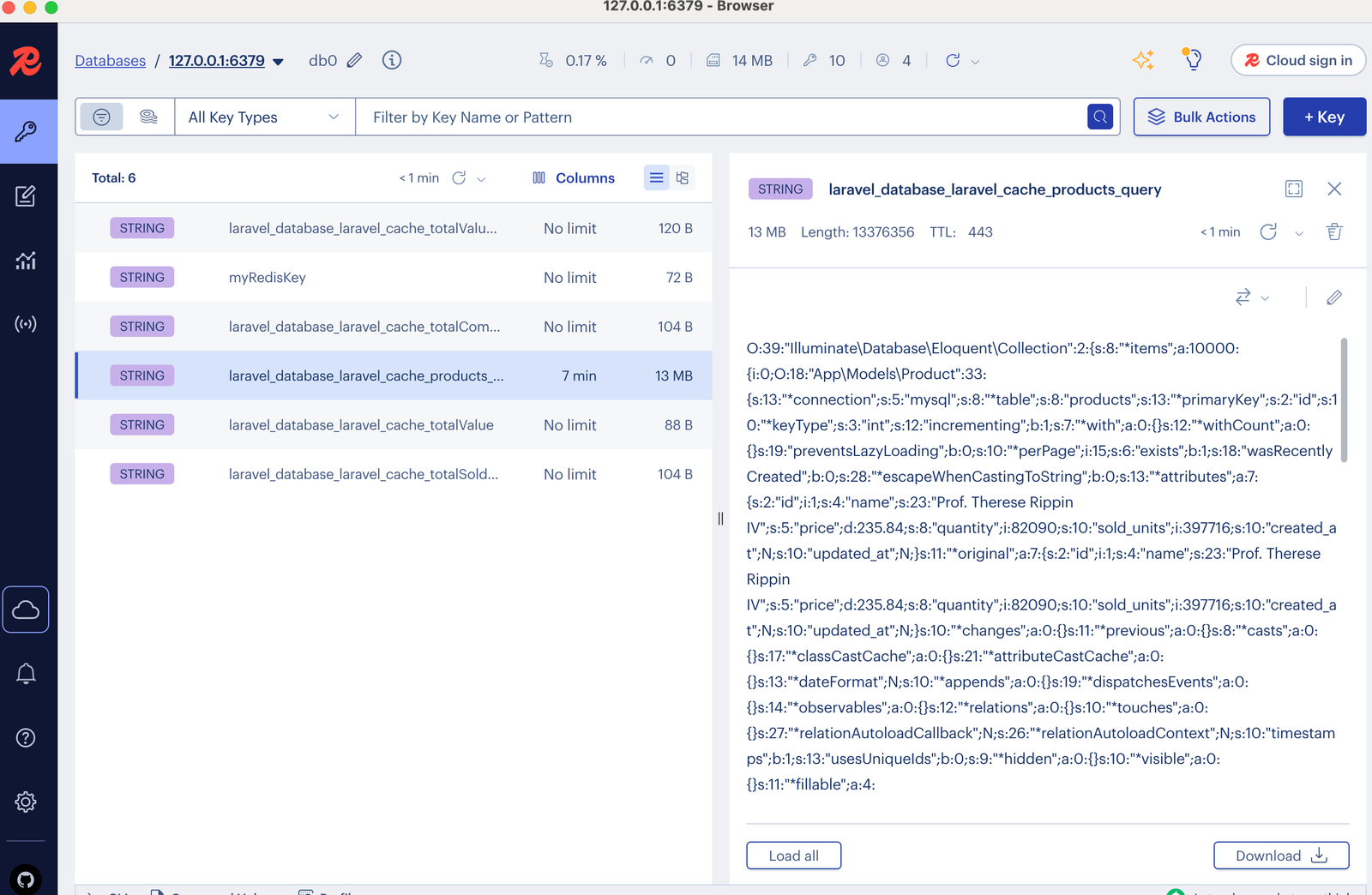This screenshot has width=1372, height=895.
Task: Click the key name in details header
Action: coord(995,189)
